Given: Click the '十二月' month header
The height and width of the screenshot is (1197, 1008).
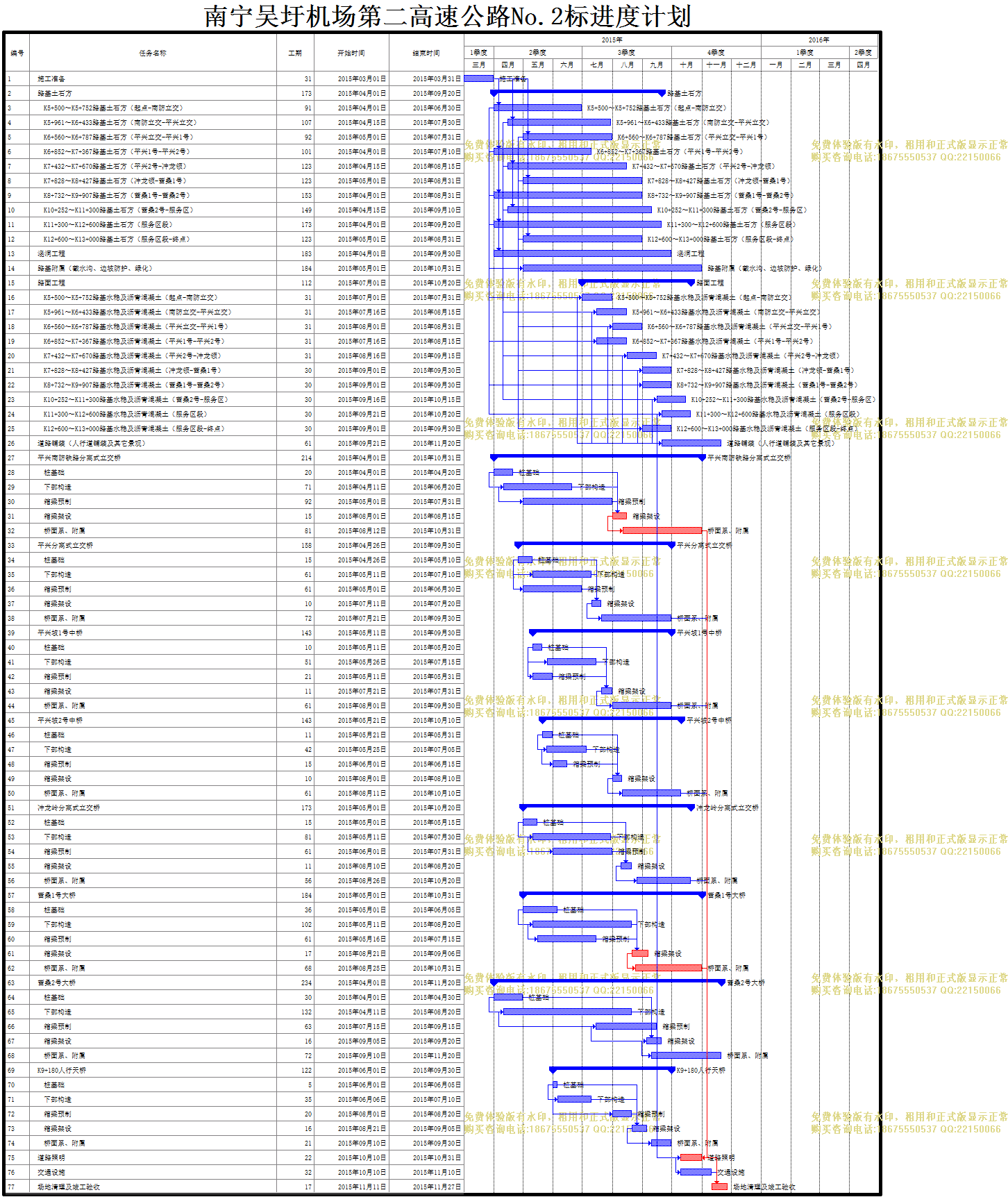Looking at the screenshot, I should tap(746, 65).
